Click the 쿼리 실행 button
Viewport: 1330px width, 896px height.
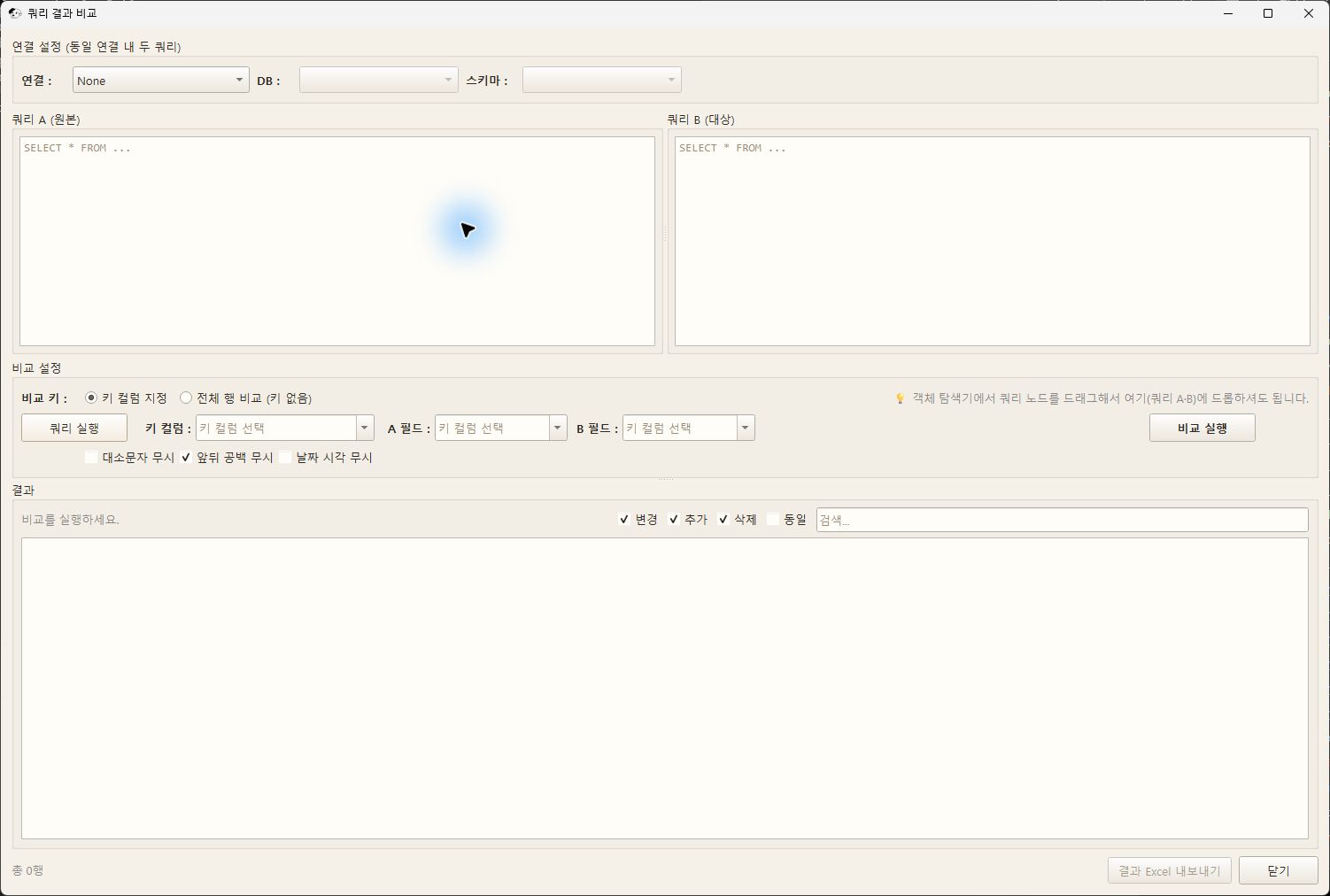(74, 428)
